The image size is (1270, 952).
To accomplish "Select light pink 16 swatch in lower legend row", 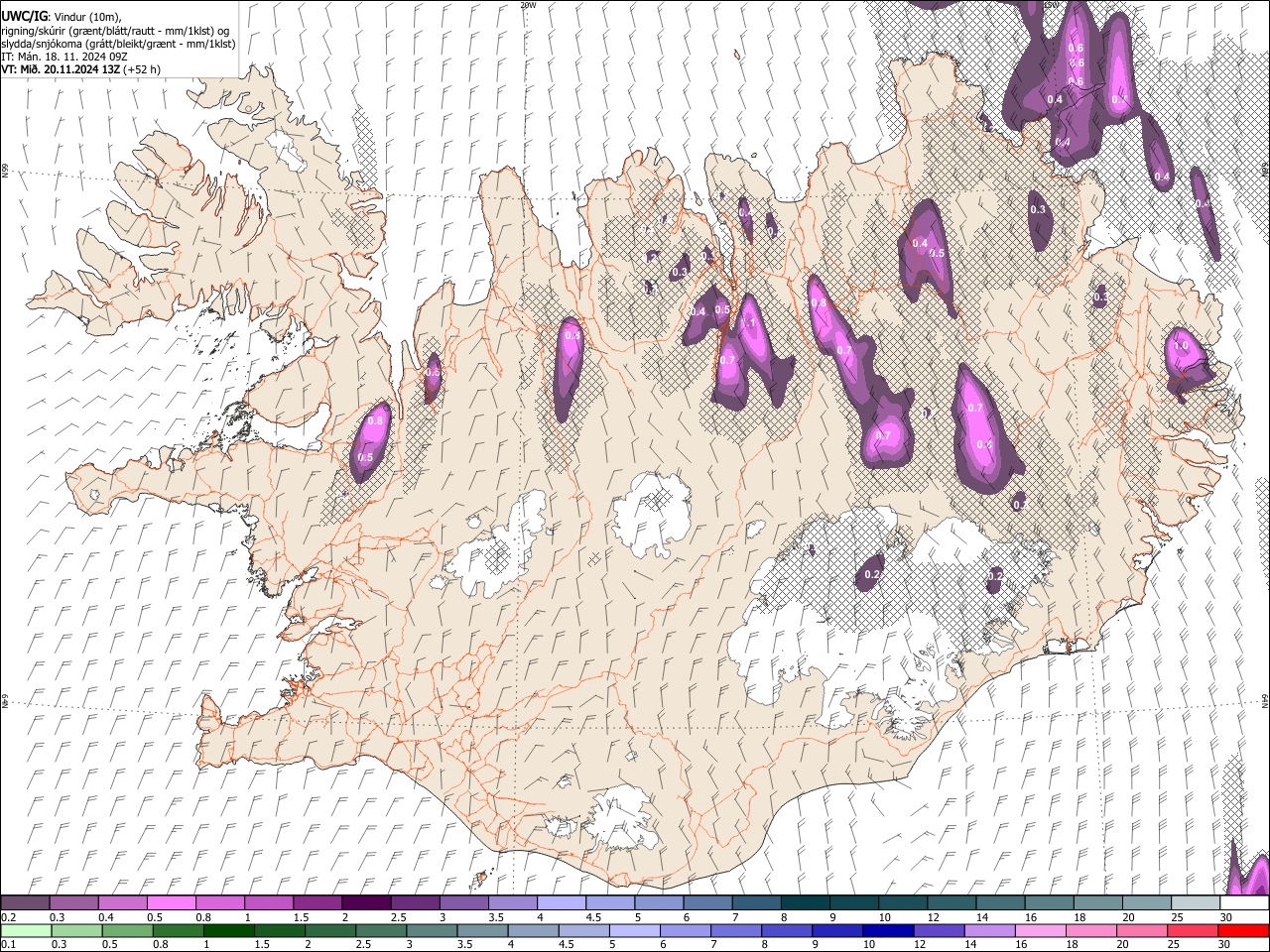I will click(1040, 930).
